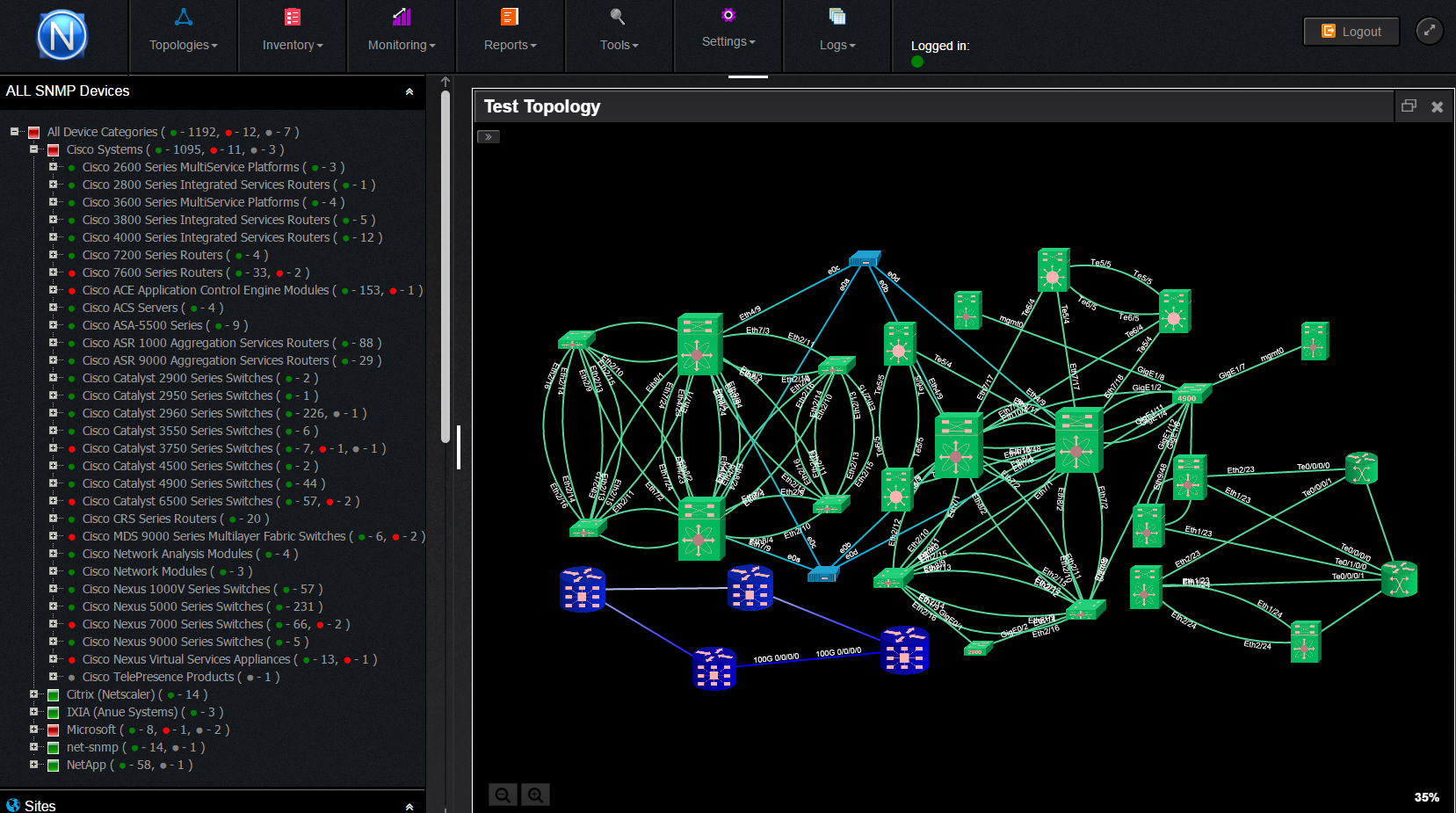Viewport: 1456px width, 813px height.
Task: Click the Sites globe icon
Action: [13, 805]
